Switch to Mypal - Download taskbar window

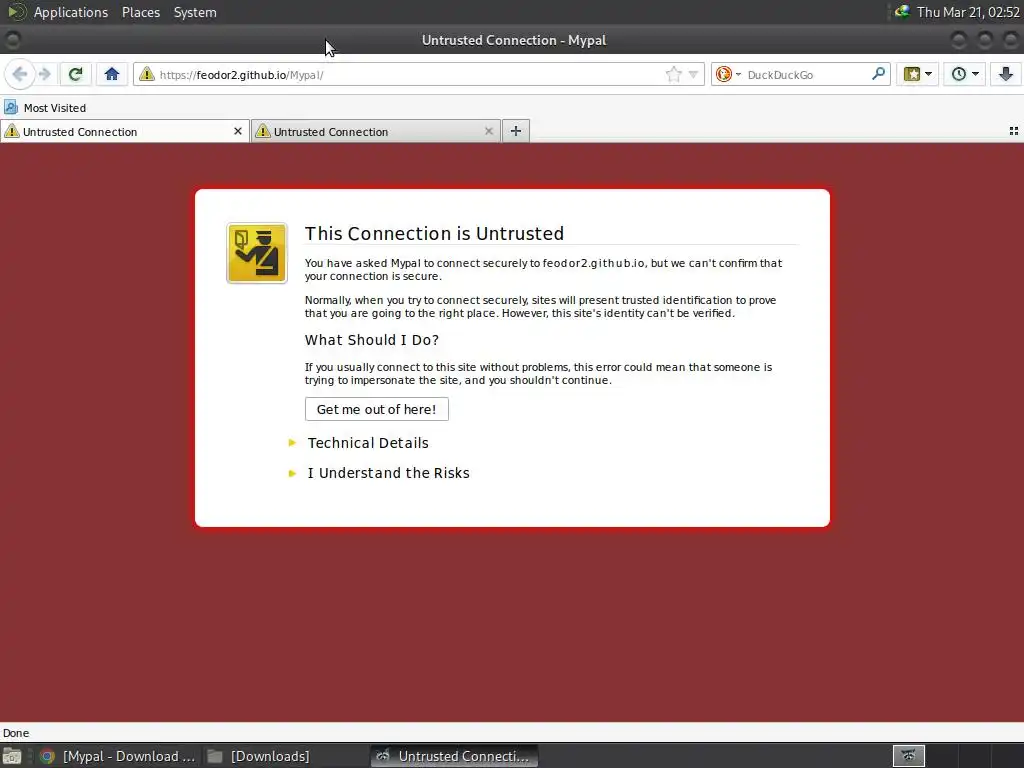(118, 756)
